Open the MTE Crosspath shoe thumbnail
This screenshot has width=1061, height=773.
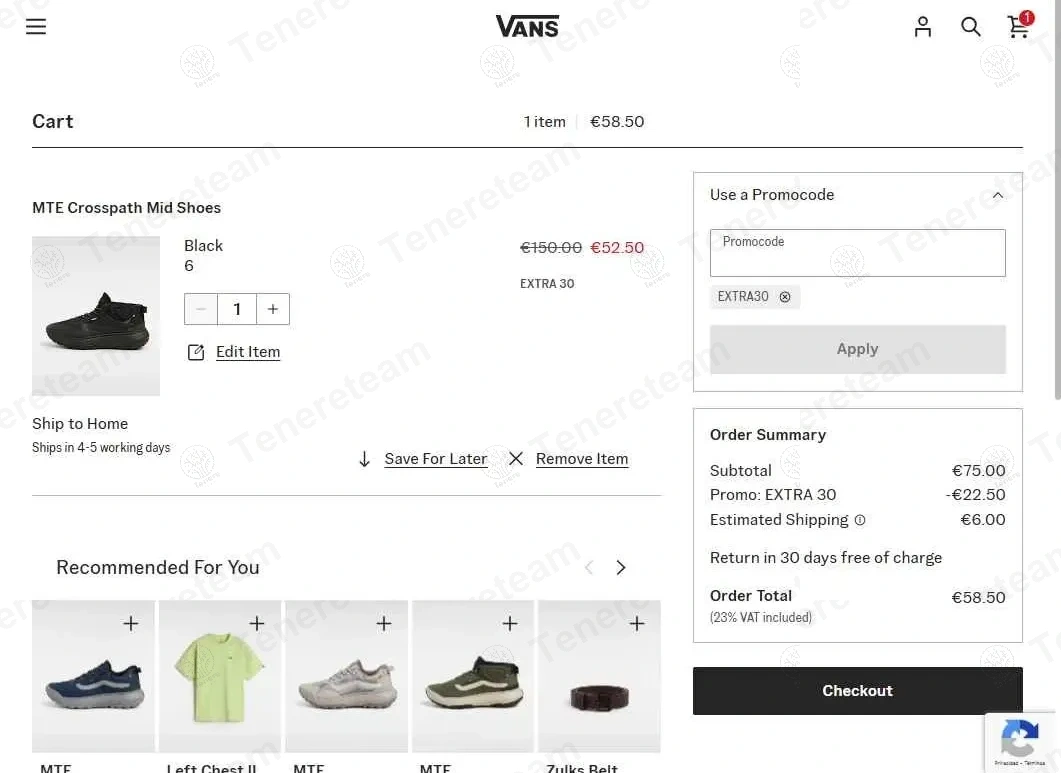click(x=96, y=316)
